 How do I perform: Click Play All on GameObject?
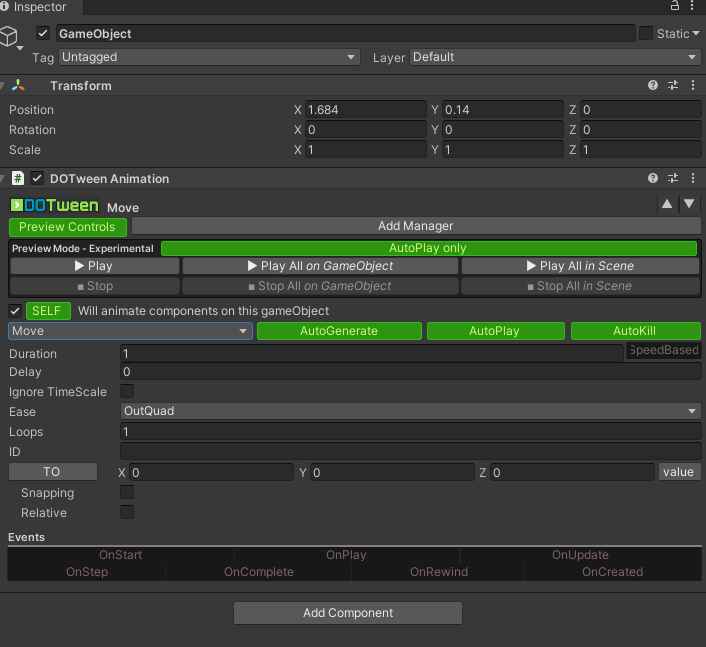[x=320, y=266]
